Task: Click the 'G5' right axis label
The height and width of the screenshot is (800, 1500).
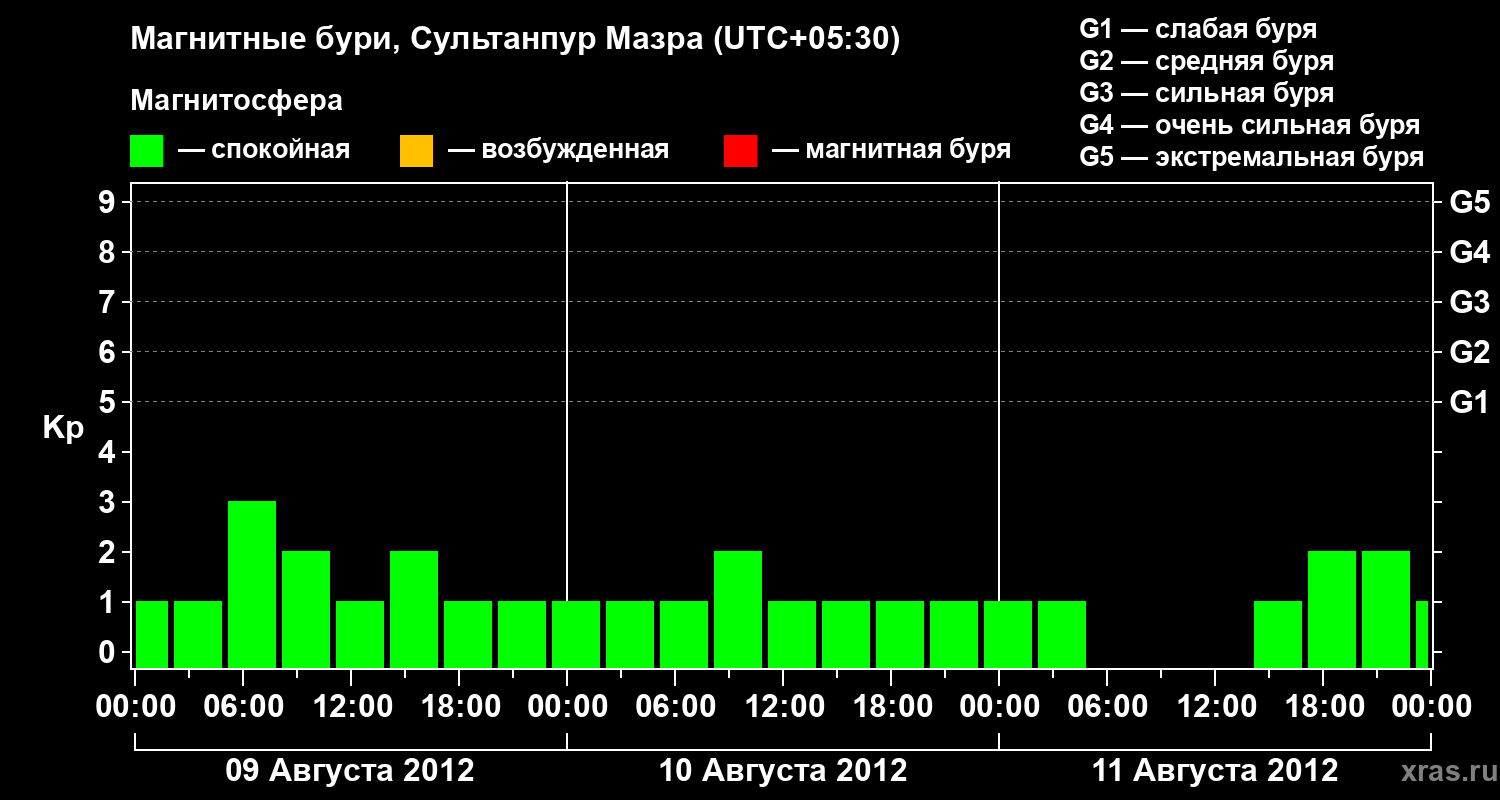Action: (x=1470, y=202)
